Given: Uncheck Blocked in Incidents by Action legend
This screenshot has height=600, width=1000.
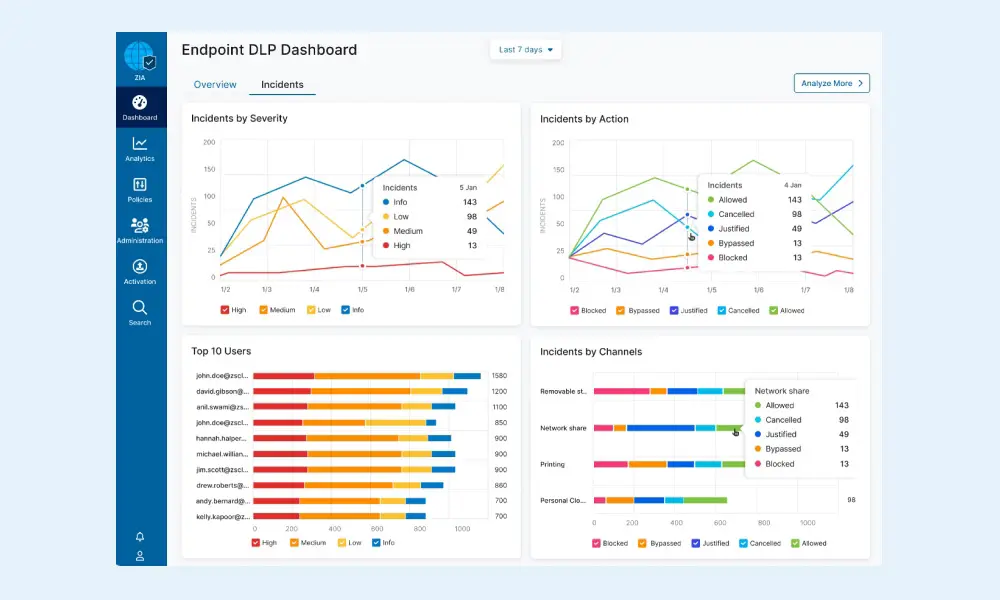Looking at the screenshot, I should pyautogui.click(x=575, y=311).
